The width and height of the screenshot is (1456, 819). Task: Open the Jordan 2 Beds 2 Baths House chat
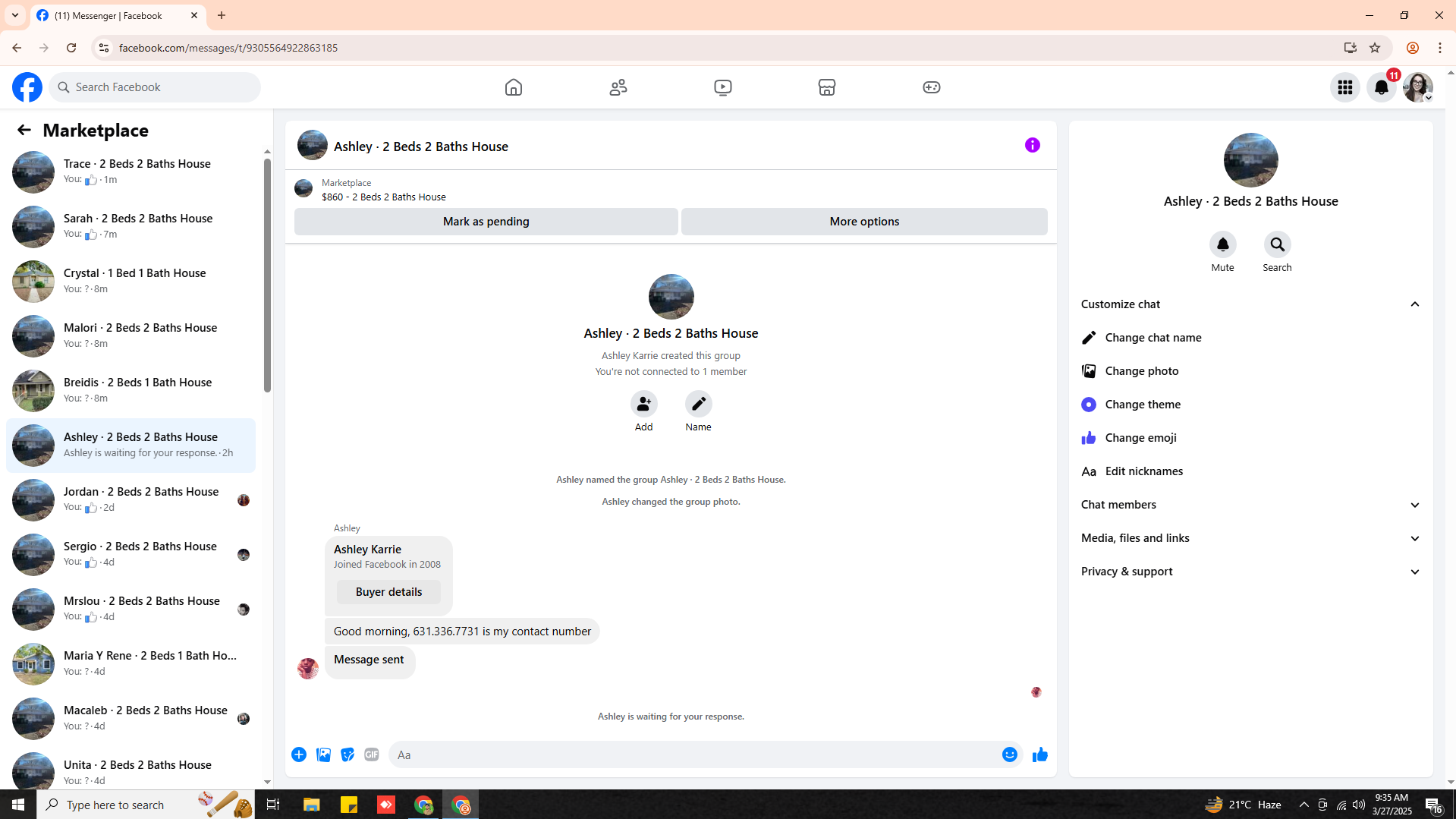(x=131, y=499)
